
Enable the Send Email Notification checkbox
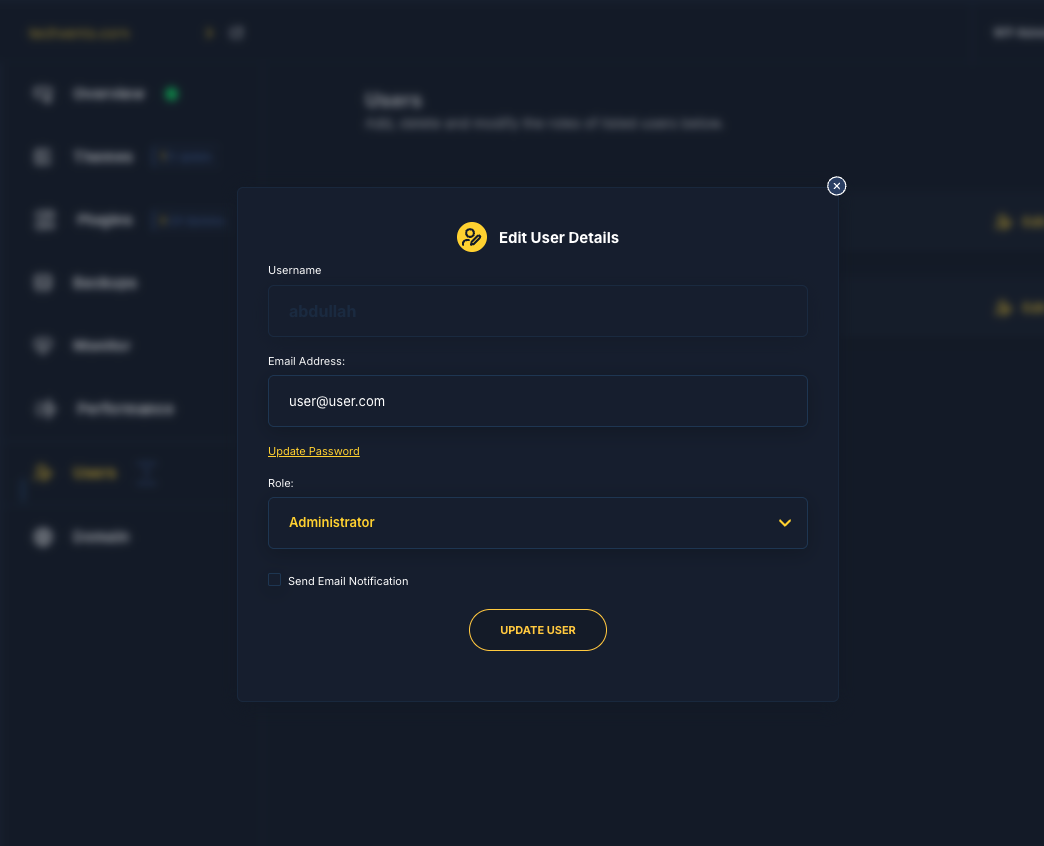click(275, 580)
